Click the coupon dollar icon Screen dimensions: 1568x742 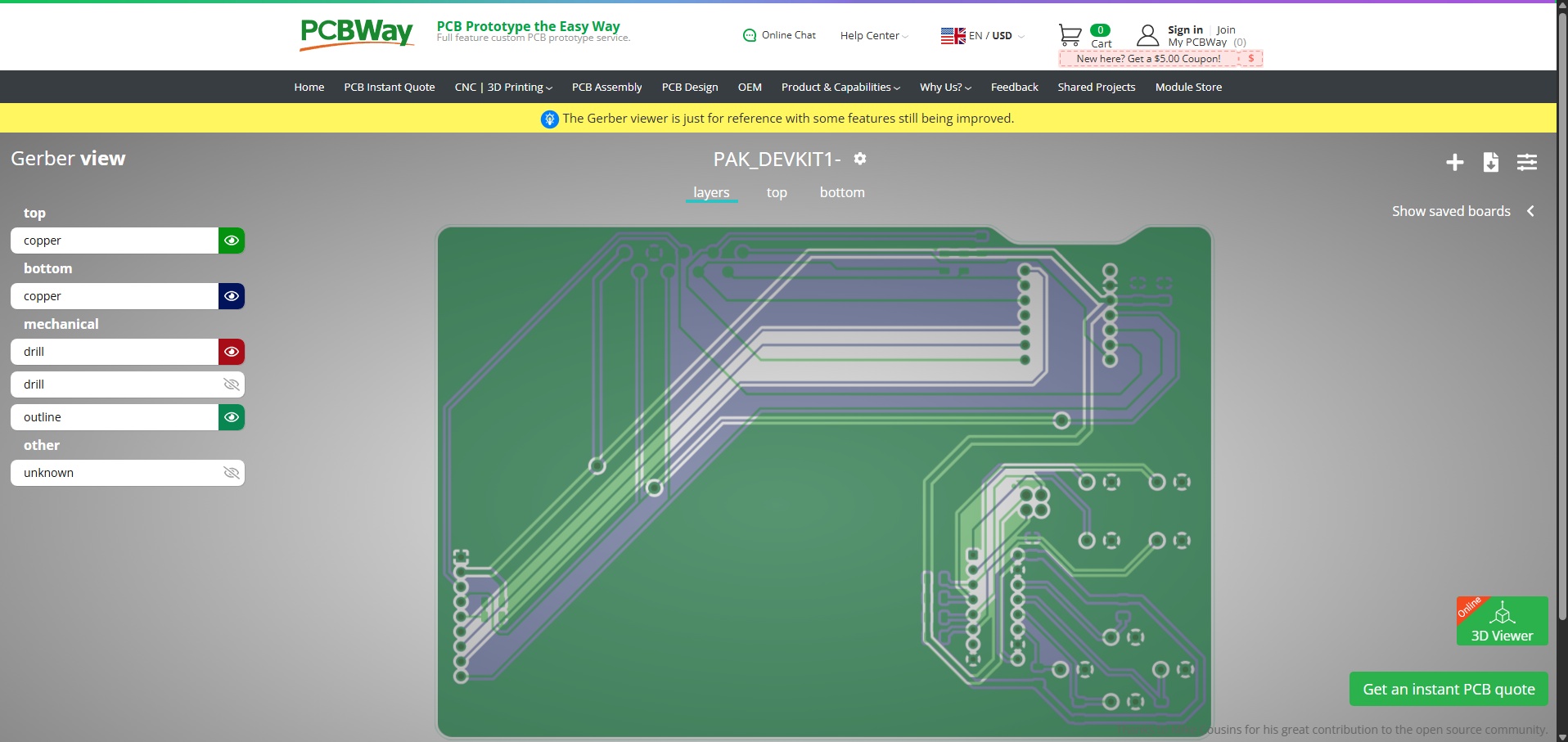pos(1251,59)
